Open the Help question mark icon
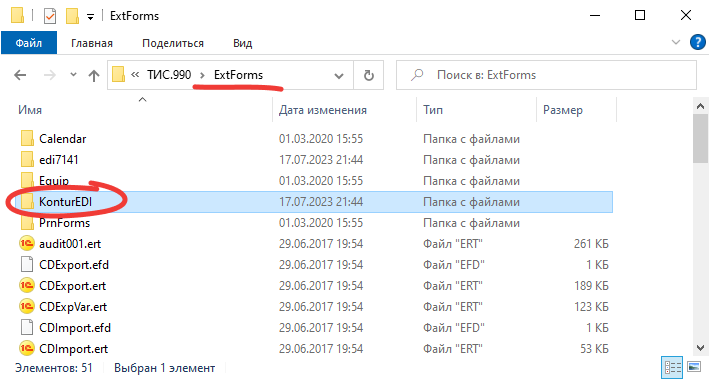 point(697,43)
